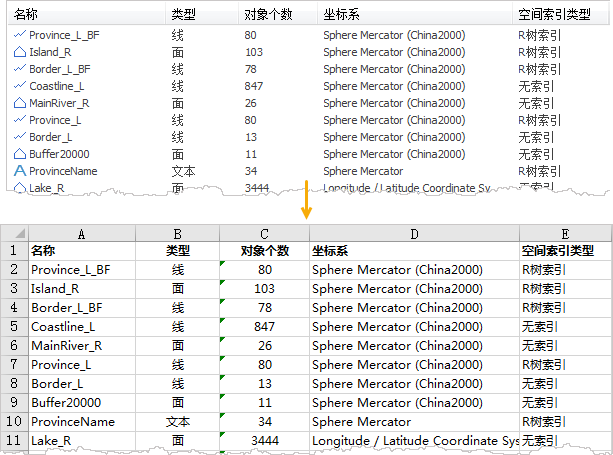Click the select-all corner of the spreadsheet
The width and height of the screenshot is (613, 455).
13,233
